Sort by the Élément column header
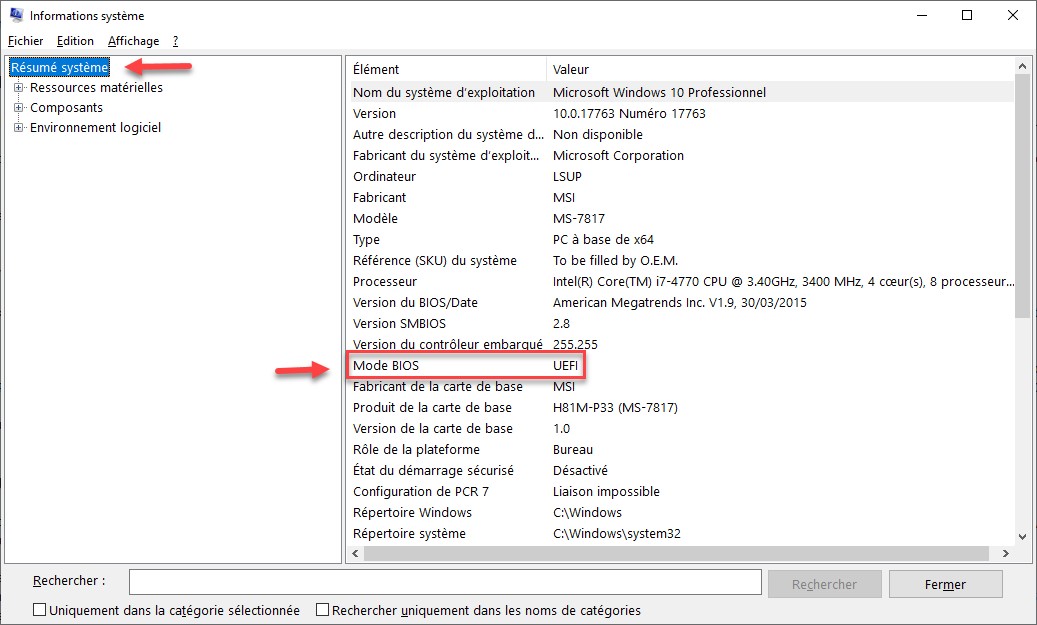Screen dimensions: 1037x625 click(x=445, y=70)
